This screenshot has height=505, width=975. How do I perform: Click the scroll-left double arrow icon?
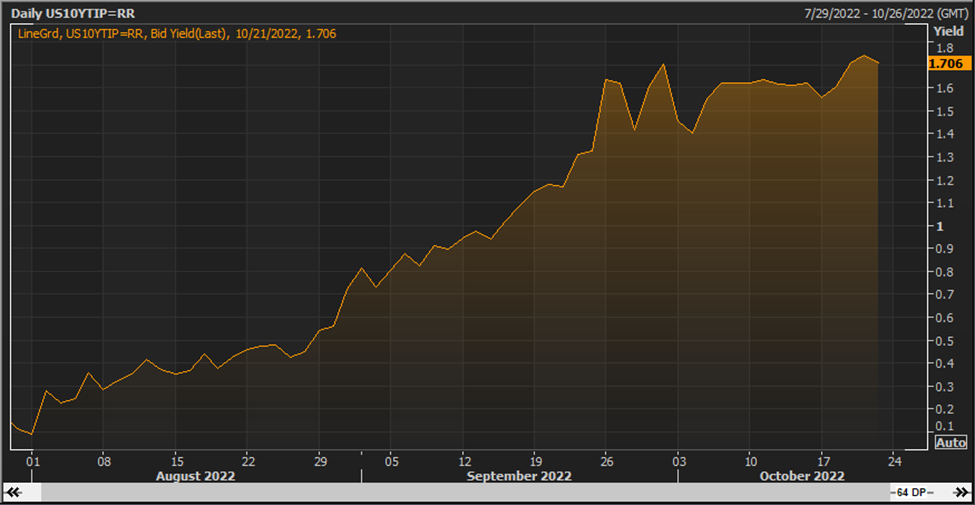12,493
